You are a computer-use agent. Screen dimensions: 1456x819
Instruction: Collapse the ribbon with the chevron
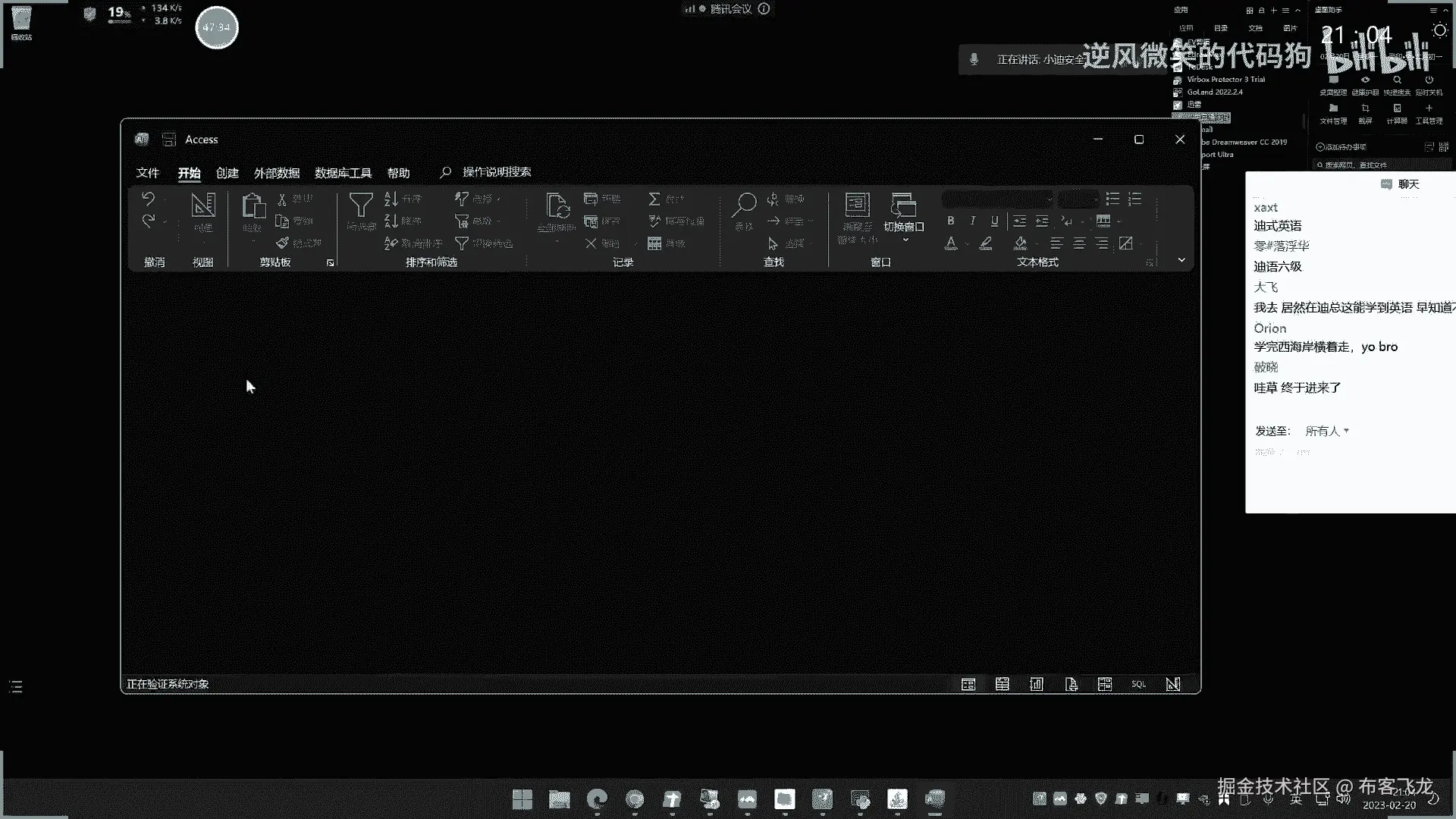click(x=1181, y=260)
